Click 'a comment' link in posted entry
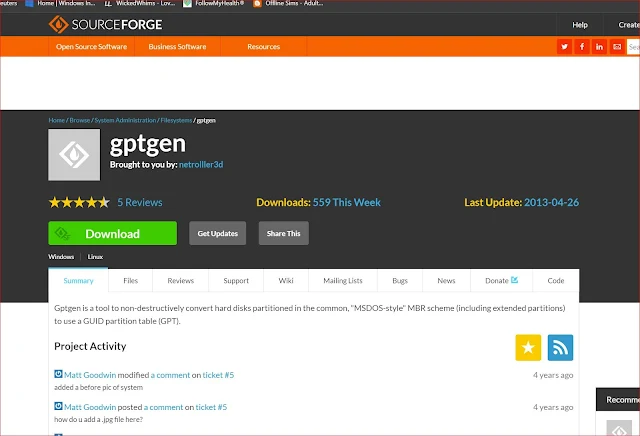Image resolution: width=640 pixels, height=436 pixels. [163, 407]
